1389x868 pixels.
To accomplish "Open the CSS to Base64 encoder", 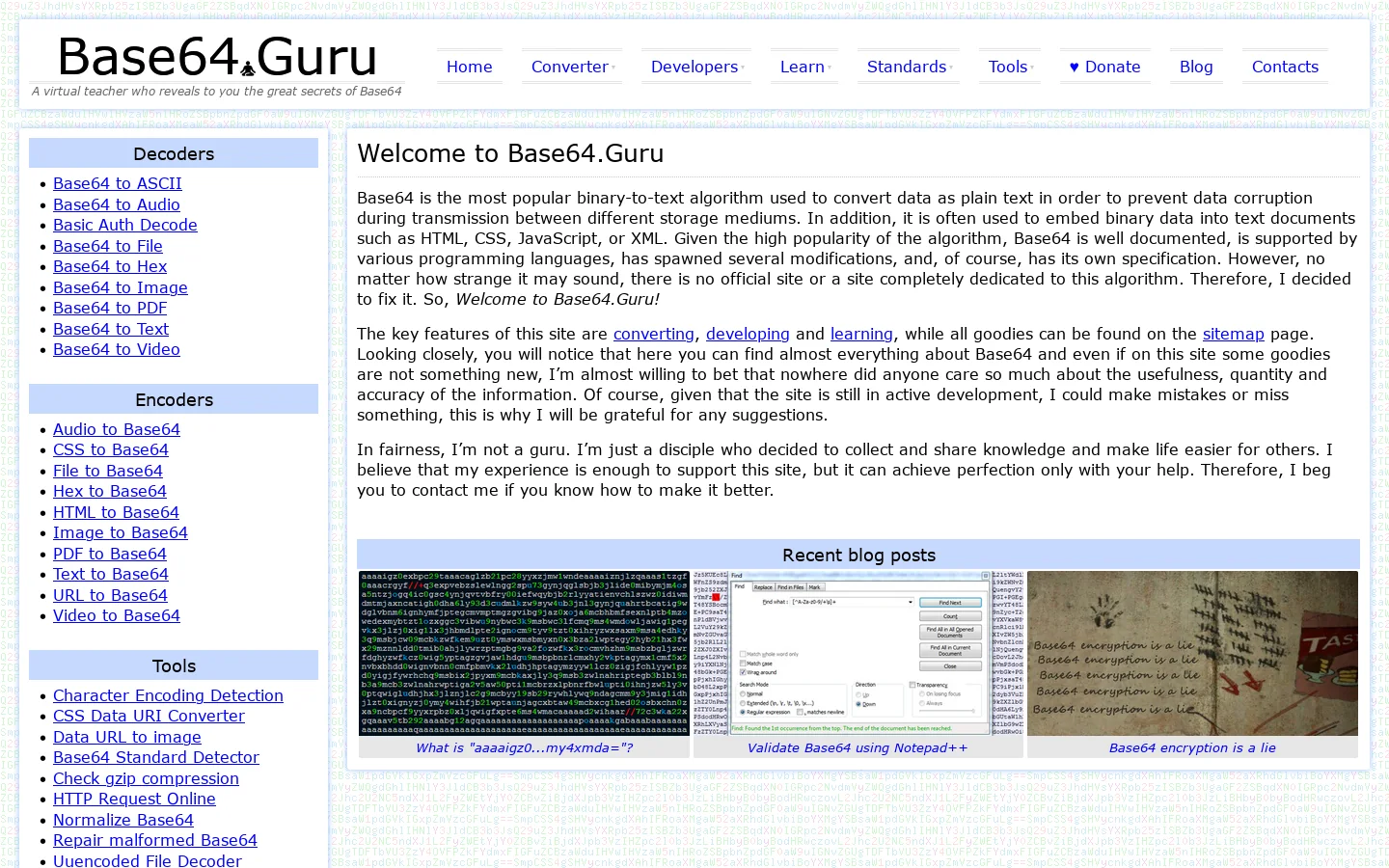I will click(111, 449).
